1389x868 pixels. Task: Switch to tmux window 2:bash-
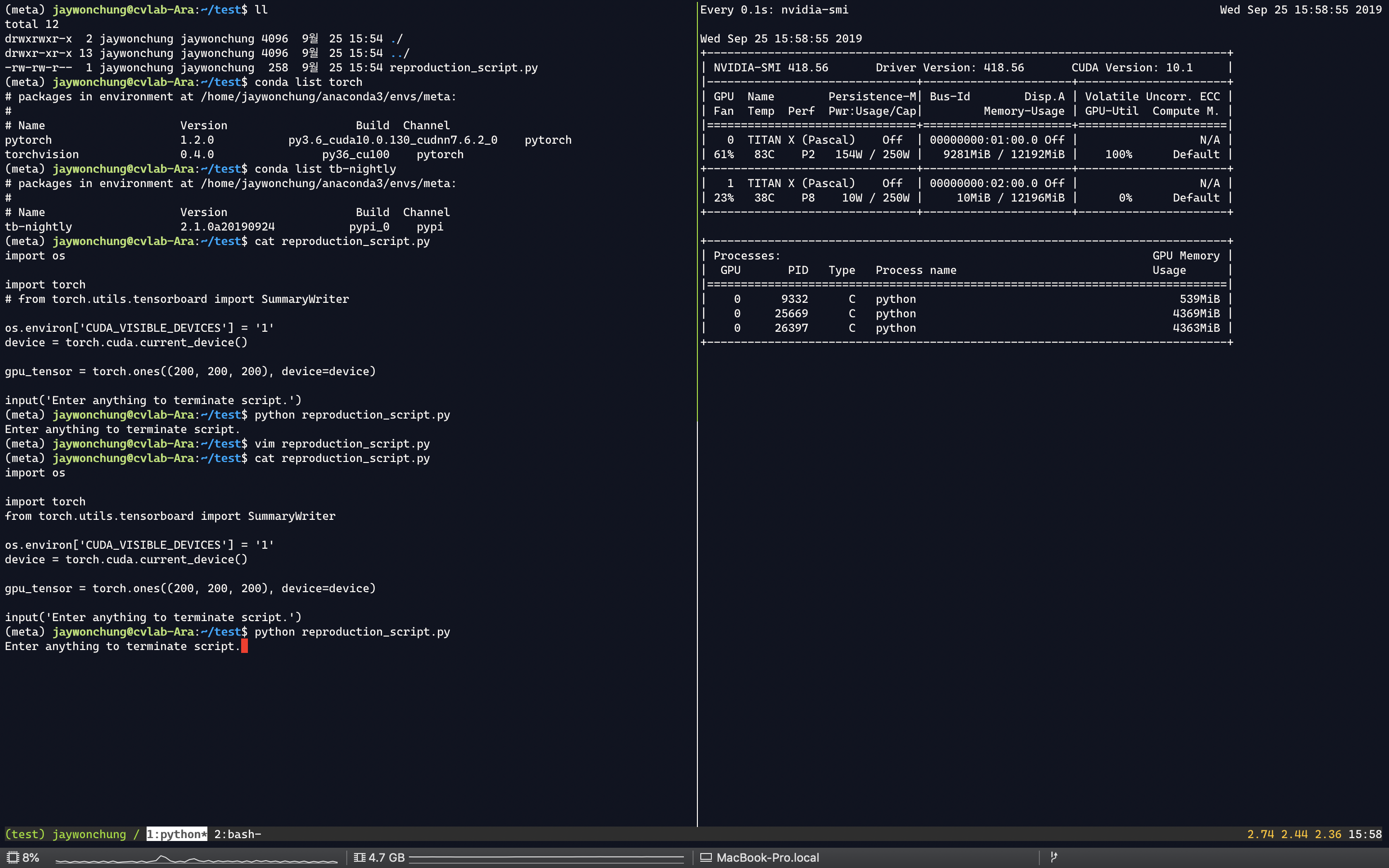pos(238,834)
